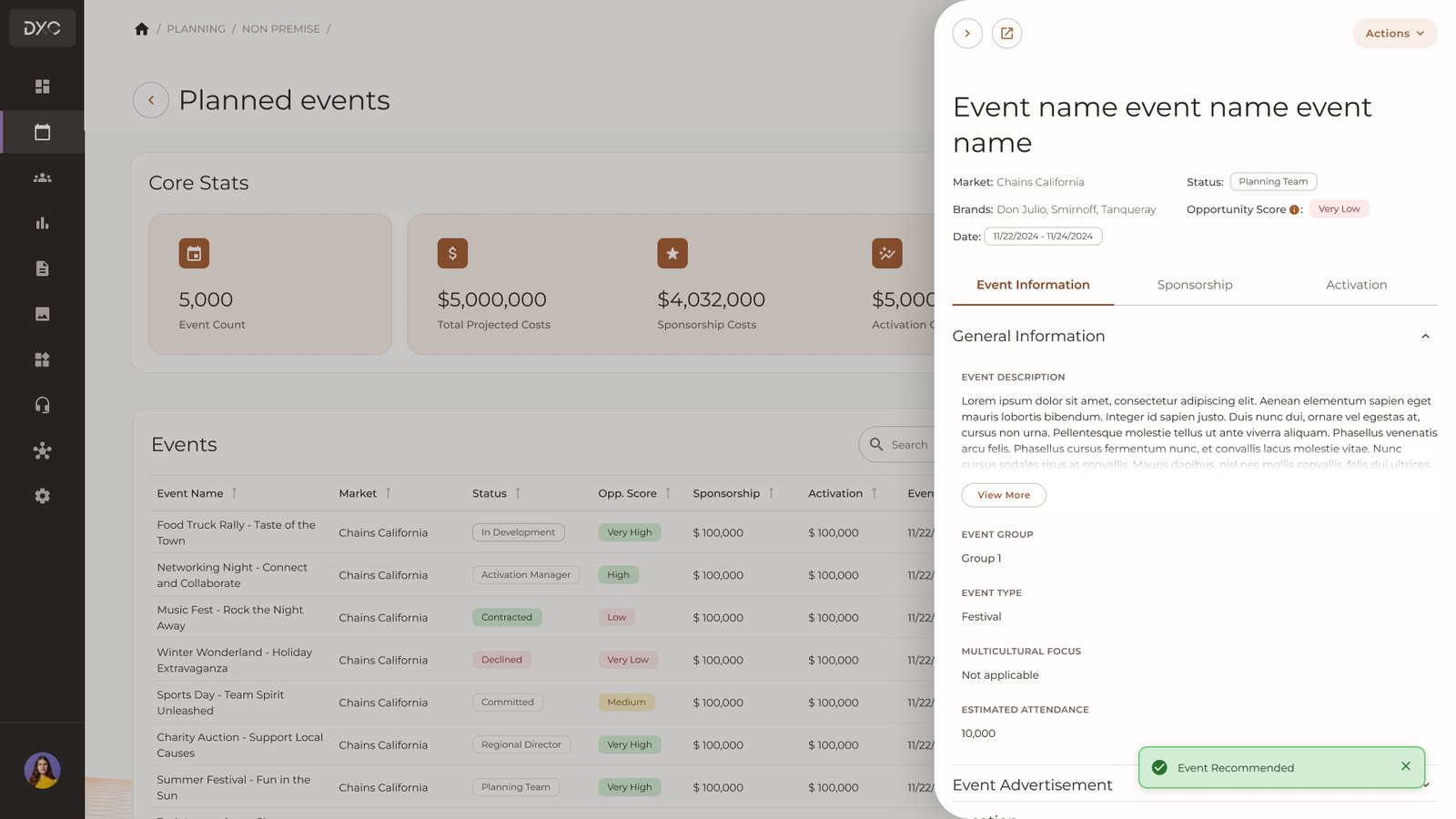Click the Event Count stat card

pyautogui.click(x=270, y=284)
